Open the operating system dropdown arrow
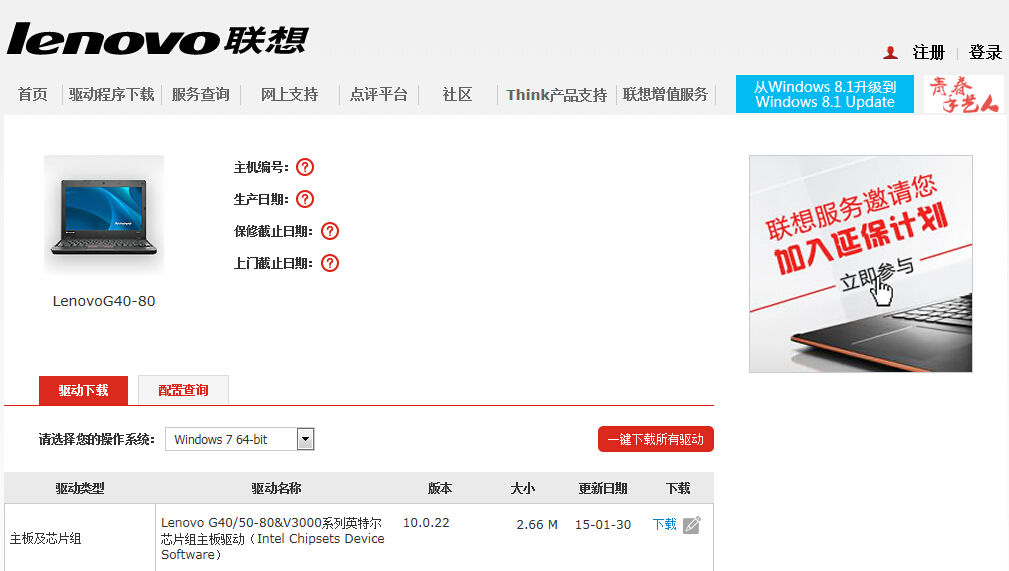 pyautogui.click(x=306, y=440)
